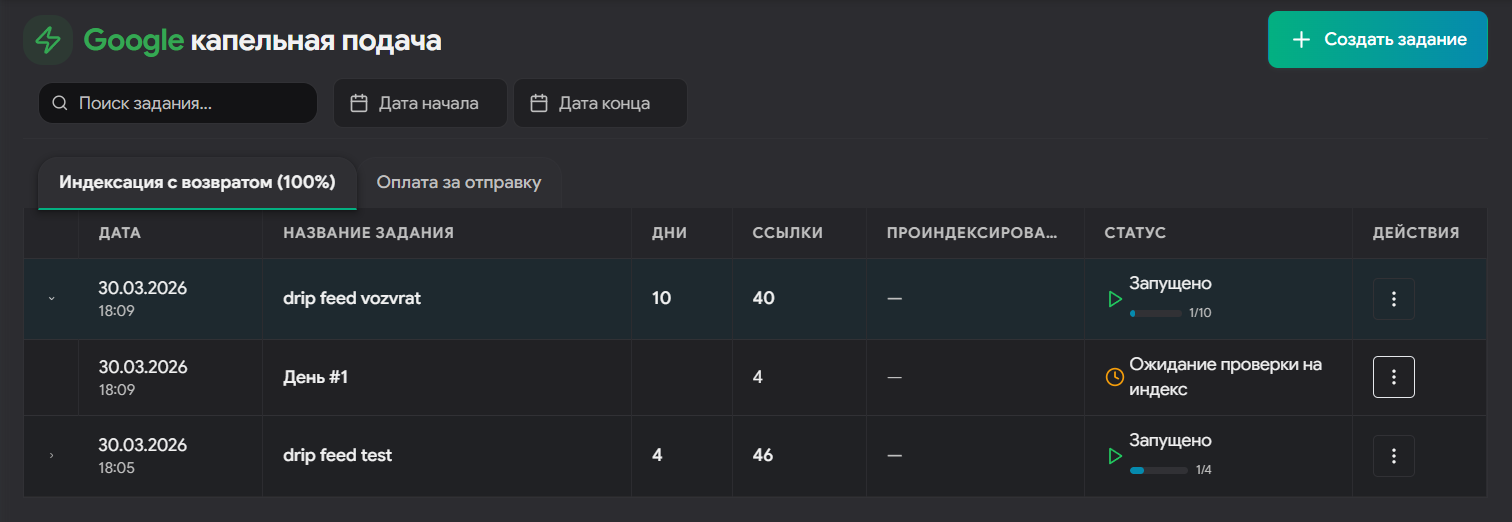1512x522 pixels.
Task: Click the links value 40
Action: pyautogui.click(x=763, y=299)
